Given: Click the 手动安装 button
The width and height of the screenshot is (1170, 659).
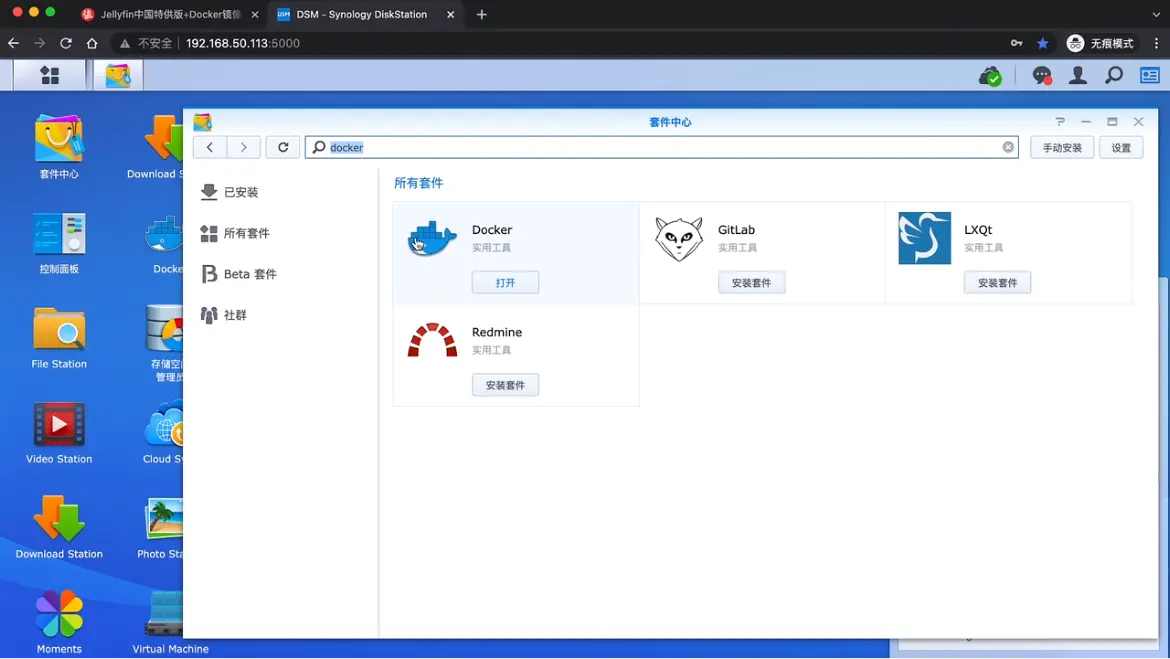Looking at the screenshot, I should (x=1061, y=147).
